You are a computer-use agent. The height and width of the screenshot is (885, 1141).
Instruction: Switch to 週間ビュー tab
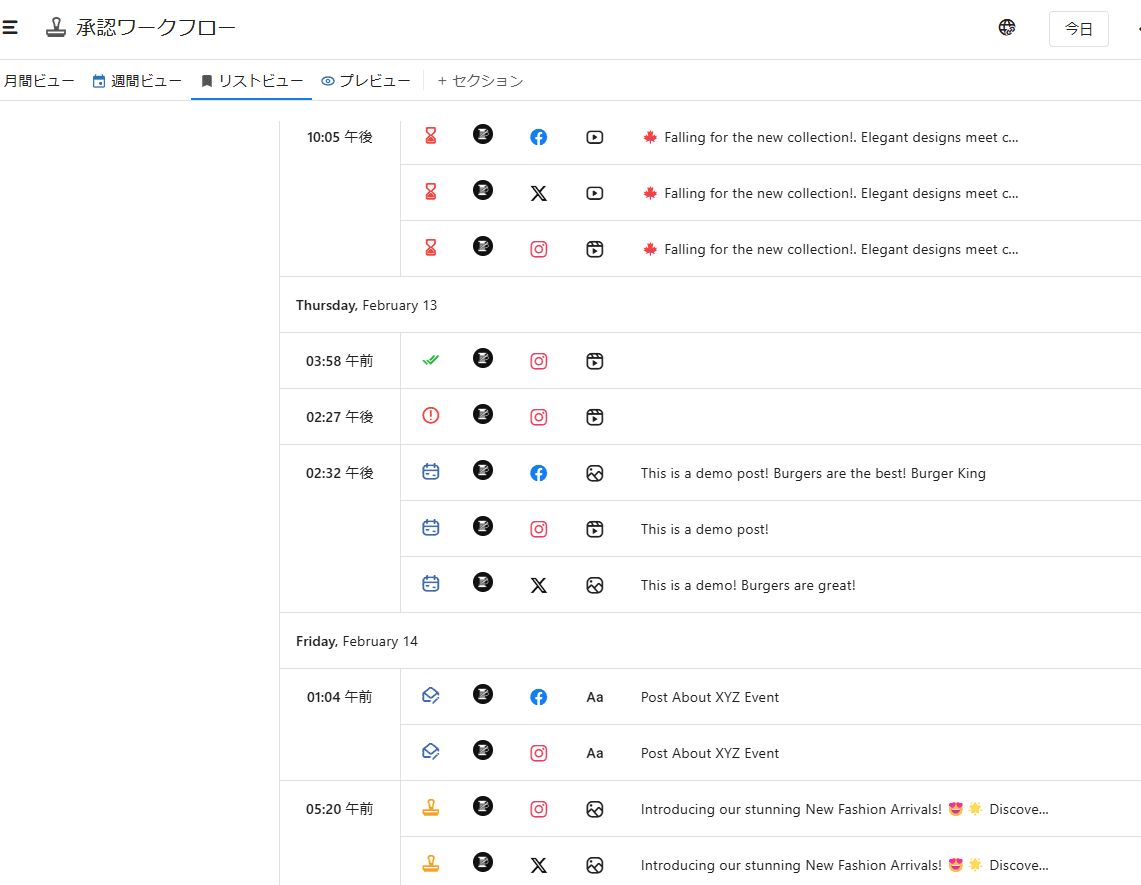point(137,81)
